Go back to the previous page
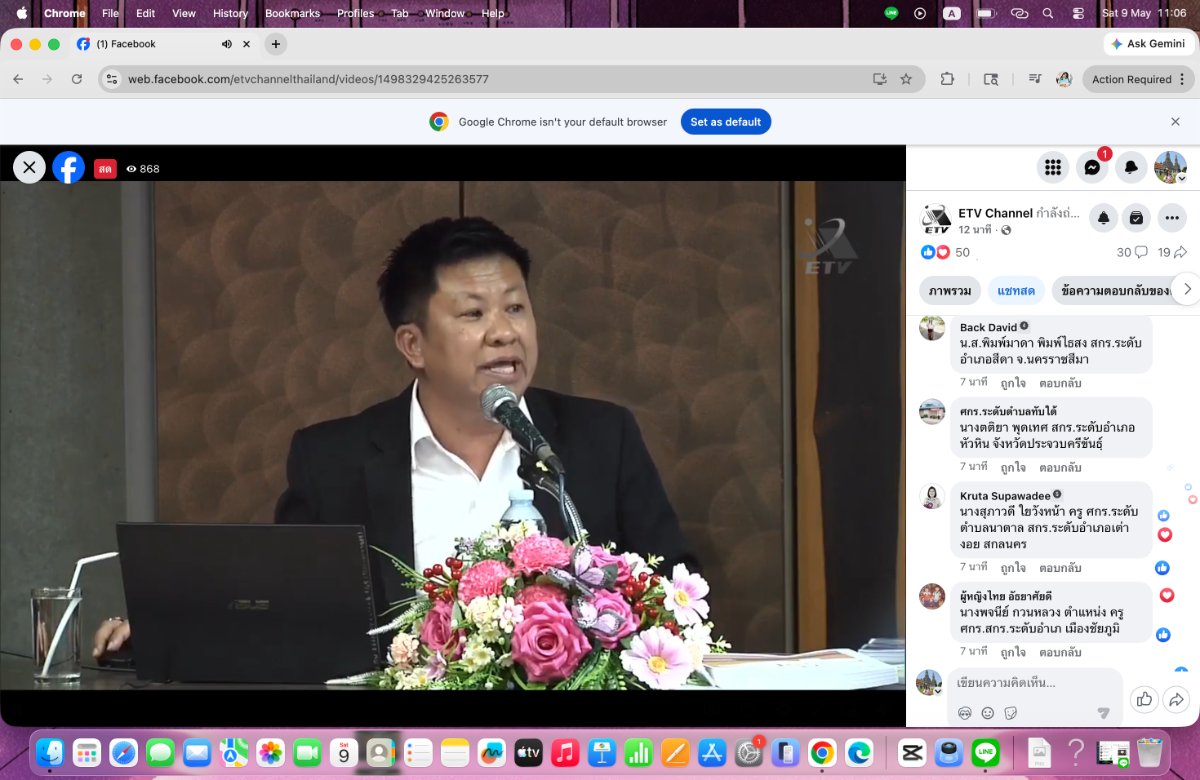Screen dimensions: 1200x780 tap(18, 79)
